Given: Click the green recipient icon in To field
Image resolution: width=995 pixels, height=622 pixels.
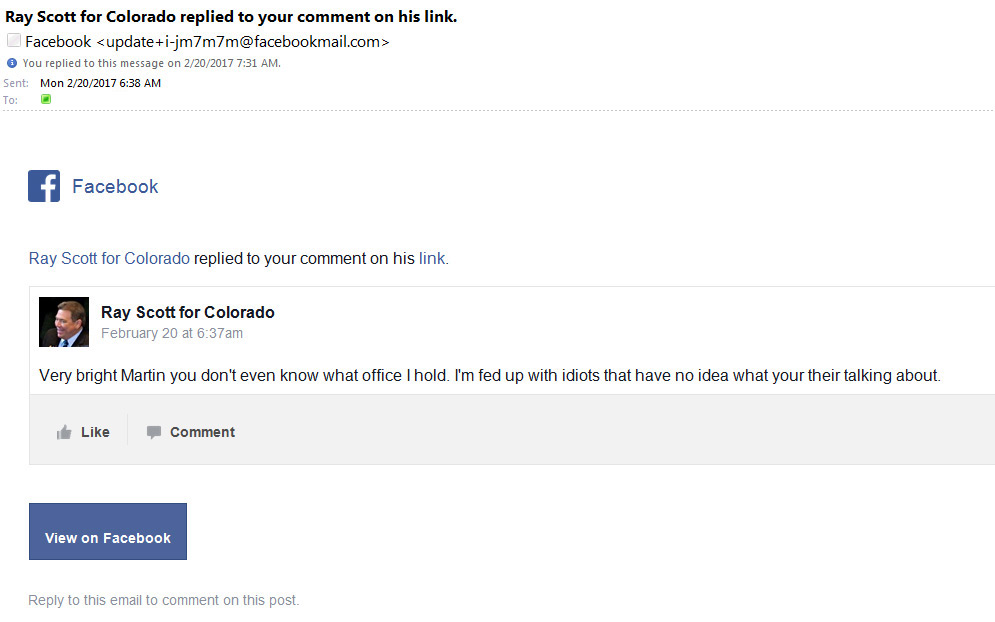Looking at the screenshot, I should (46, 99).
